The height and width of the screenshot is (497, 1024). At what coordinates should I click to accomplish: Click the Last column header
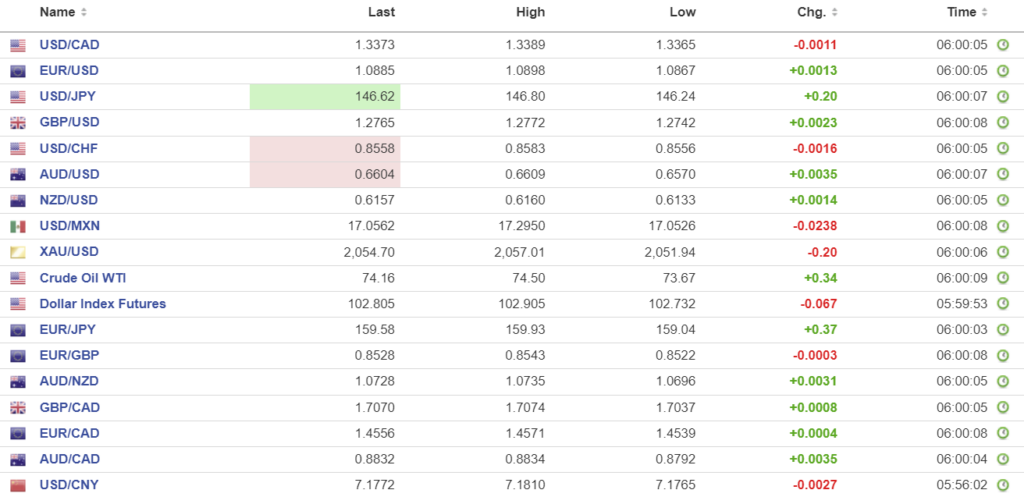(381, 13)
